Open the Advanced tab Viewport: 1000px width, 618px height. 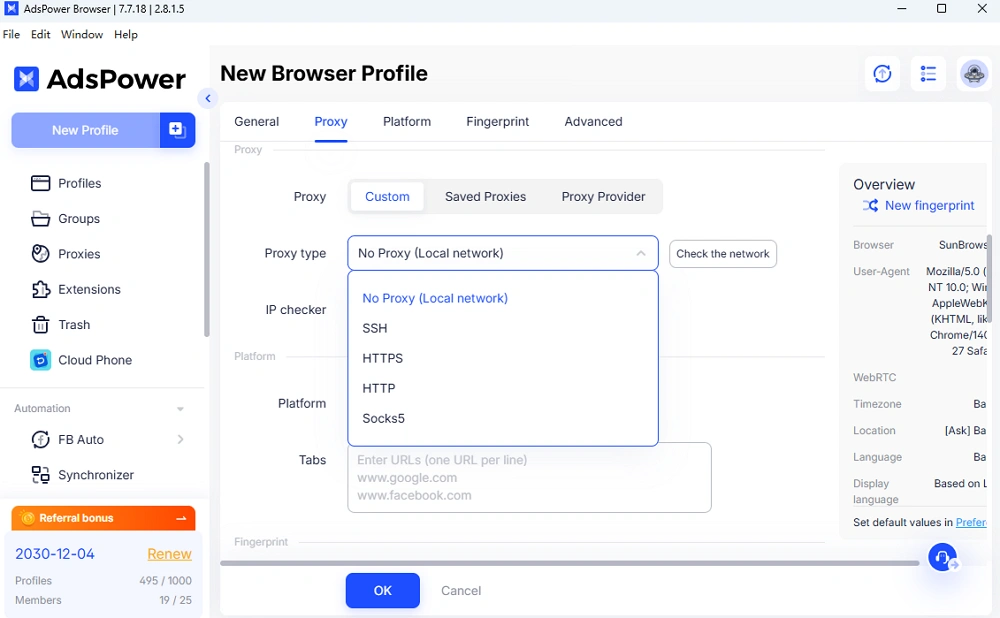593,121
